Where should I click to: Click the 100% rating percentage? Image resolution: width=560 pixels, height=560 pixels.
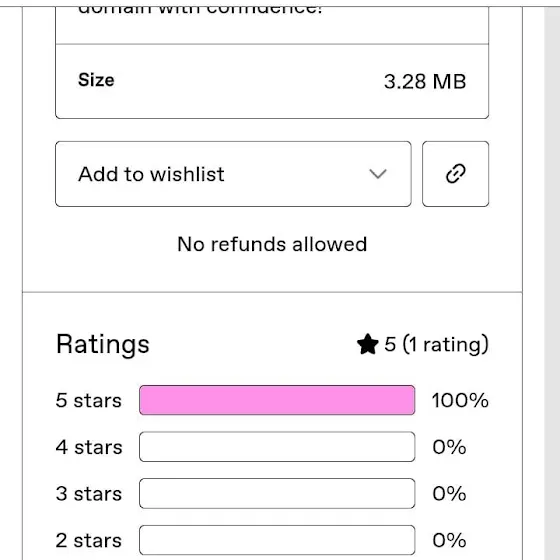click(x=460, y=400)
